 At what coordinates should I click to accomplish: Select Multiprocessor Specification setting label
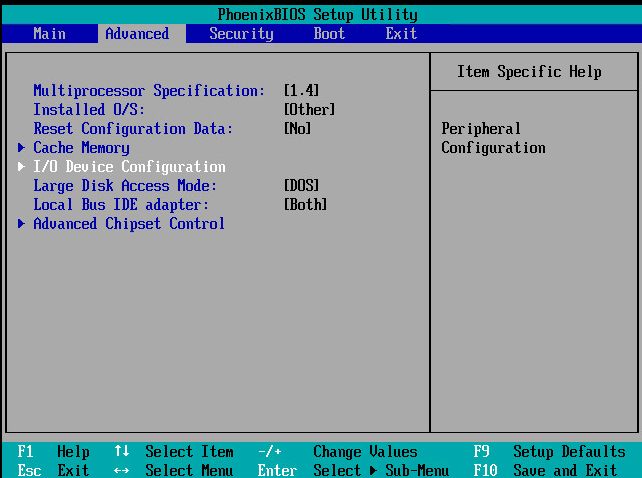click(x=149, y=91)
